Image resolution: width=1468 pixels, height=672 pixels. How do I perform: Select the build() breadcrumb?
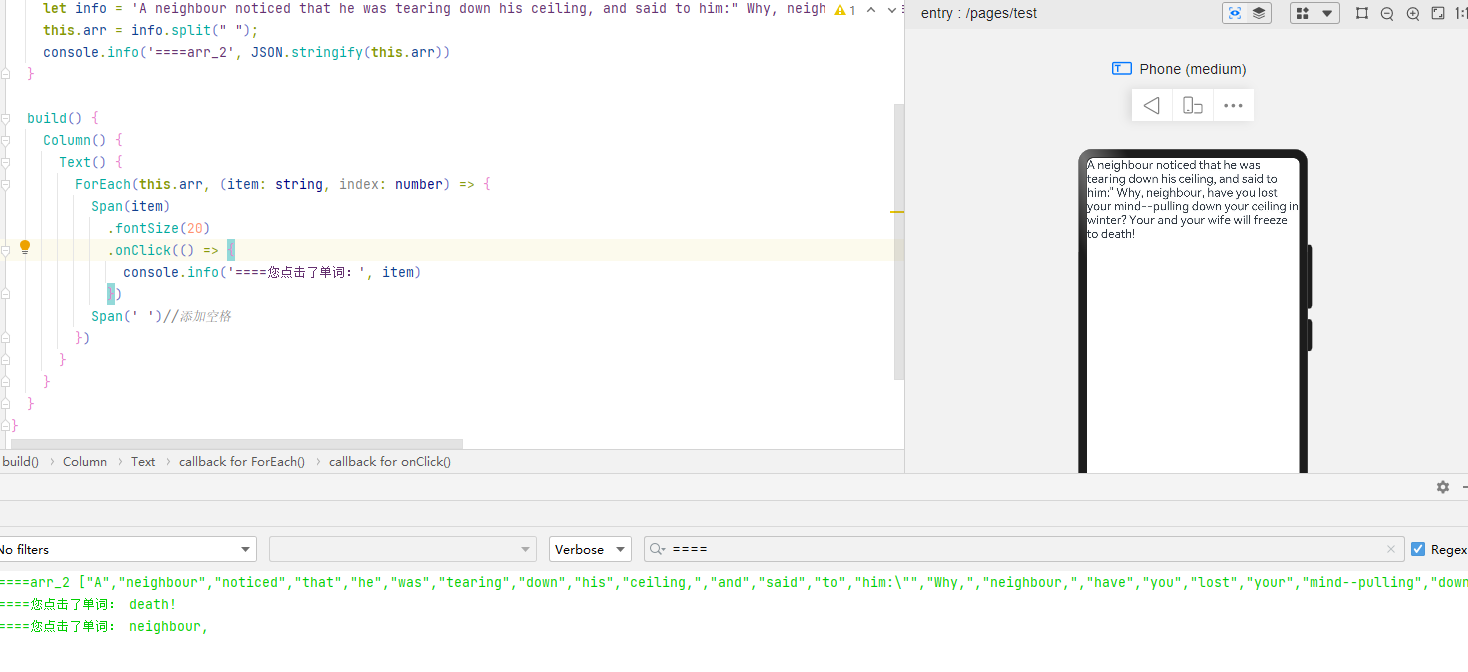[x=20, y=461]
